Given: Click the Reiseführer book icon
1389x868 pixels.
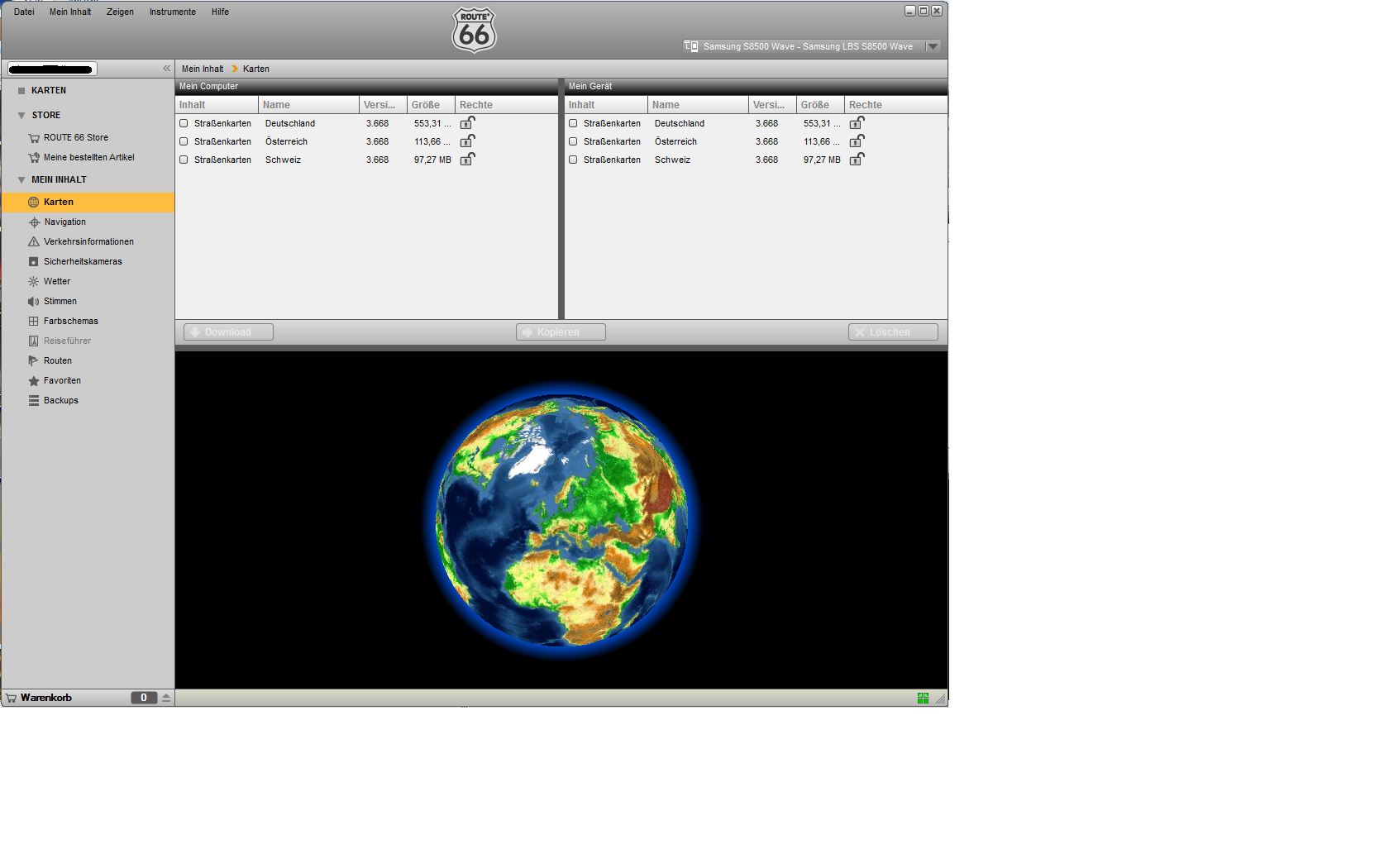Looking at the screenshot, I should (x=34, y=341).
